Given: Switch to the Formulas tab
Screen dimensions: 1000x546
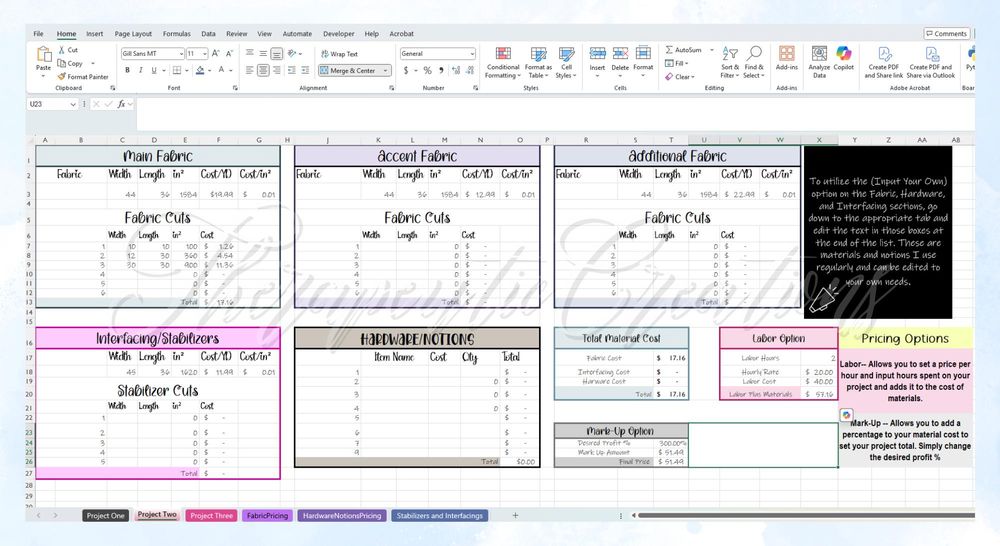Looking at the screenshot, I should 177,34.
